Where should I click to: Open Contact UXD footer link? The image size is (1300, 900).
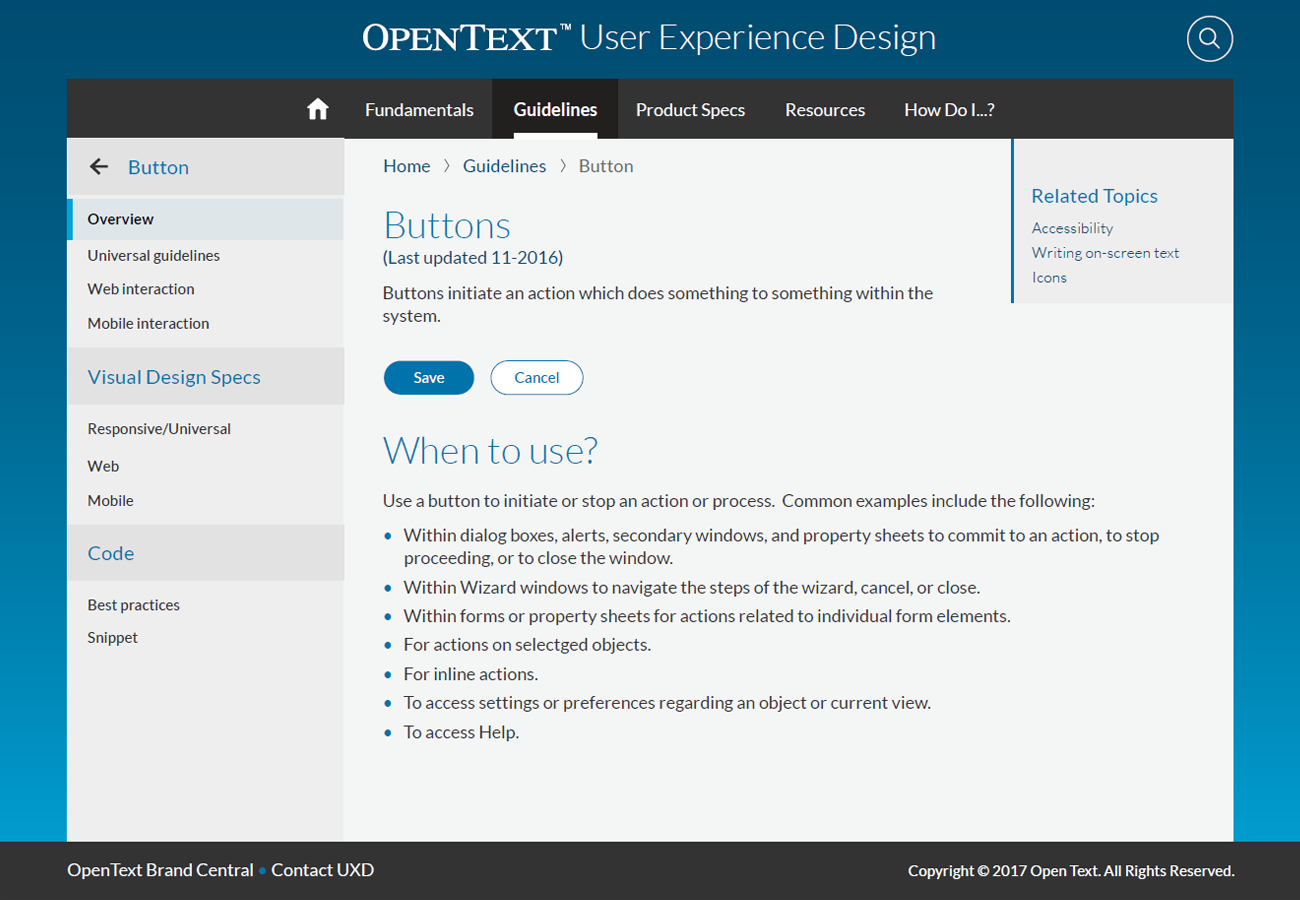tap(322, 870)
